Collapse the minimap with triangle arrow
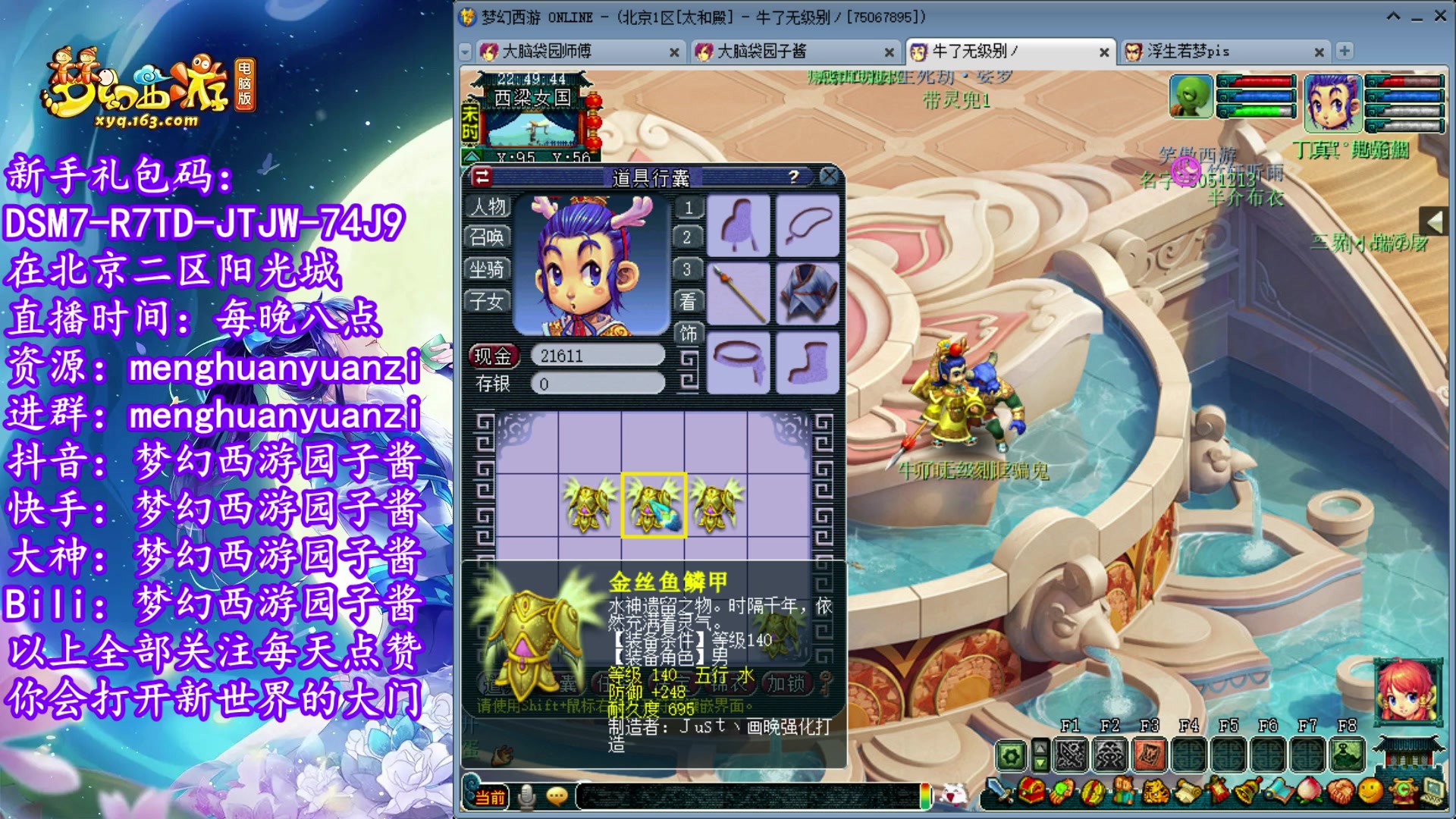1456x819 pixels. (471, 157)
